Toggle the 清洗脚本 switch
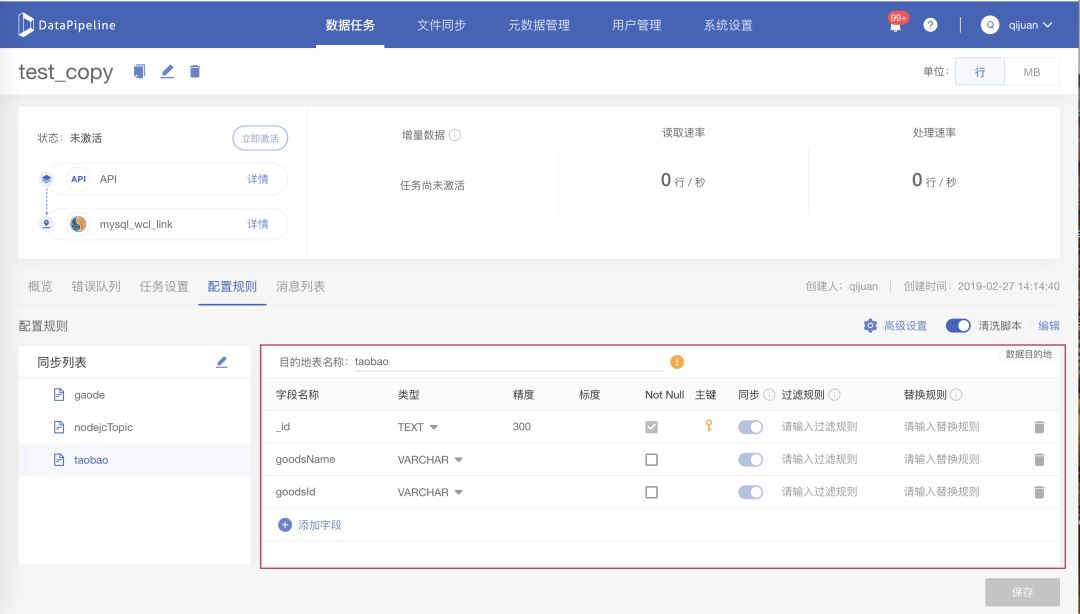The height and width of the screenshot is (614, 1080). pos(958,325)
